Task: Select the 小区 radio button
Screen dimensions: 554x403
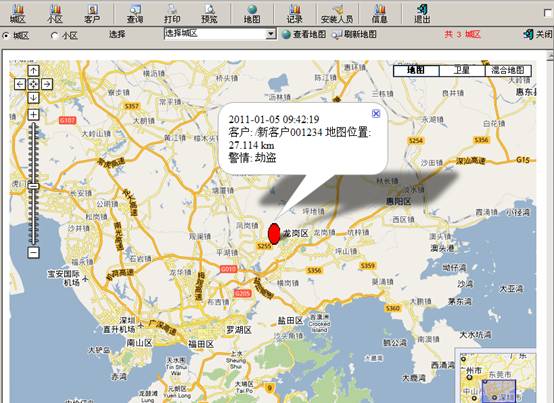Action: (x=54, y=35)
